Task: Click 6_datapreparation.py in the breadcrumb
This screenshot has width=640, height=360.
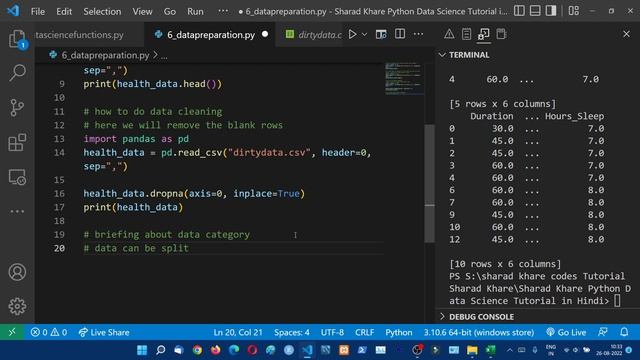Action: [105, 55]
